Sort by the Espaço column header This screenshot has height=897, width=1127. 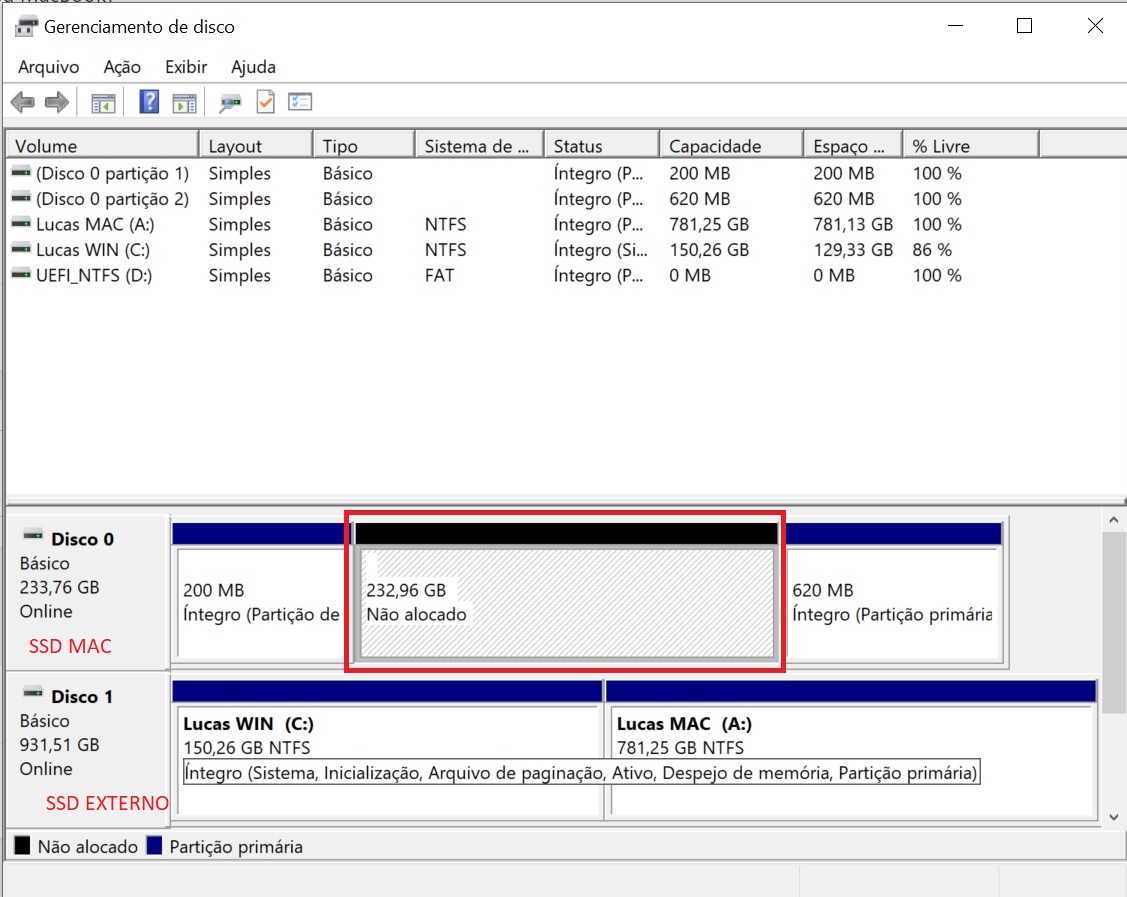tap(853, 145)
